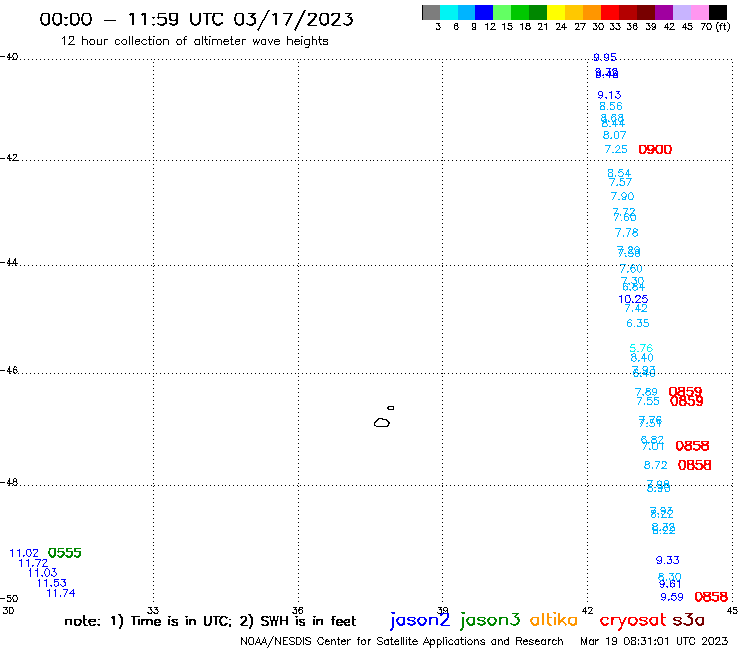This screenshot has height=650, width=740.
Task: Select the wave height reading 7.25
Action: coord(616,149)
